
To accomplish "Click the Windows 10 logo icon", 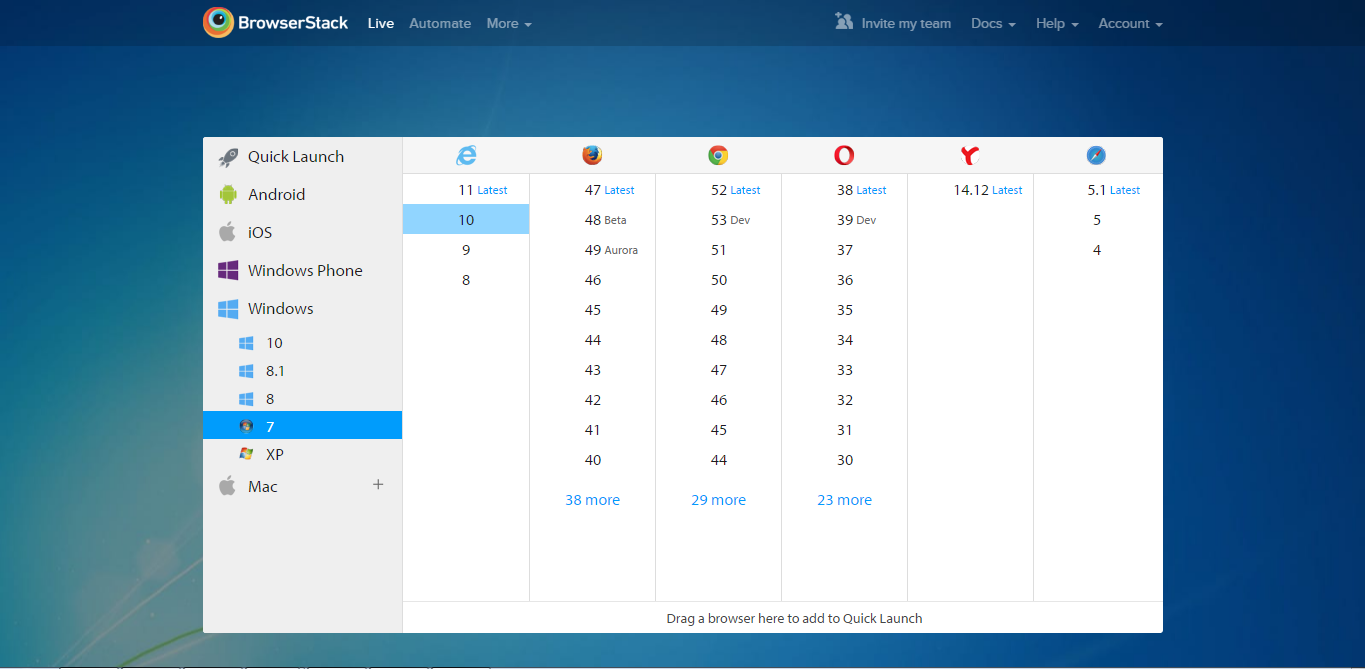I will click(x=246, y=343).
